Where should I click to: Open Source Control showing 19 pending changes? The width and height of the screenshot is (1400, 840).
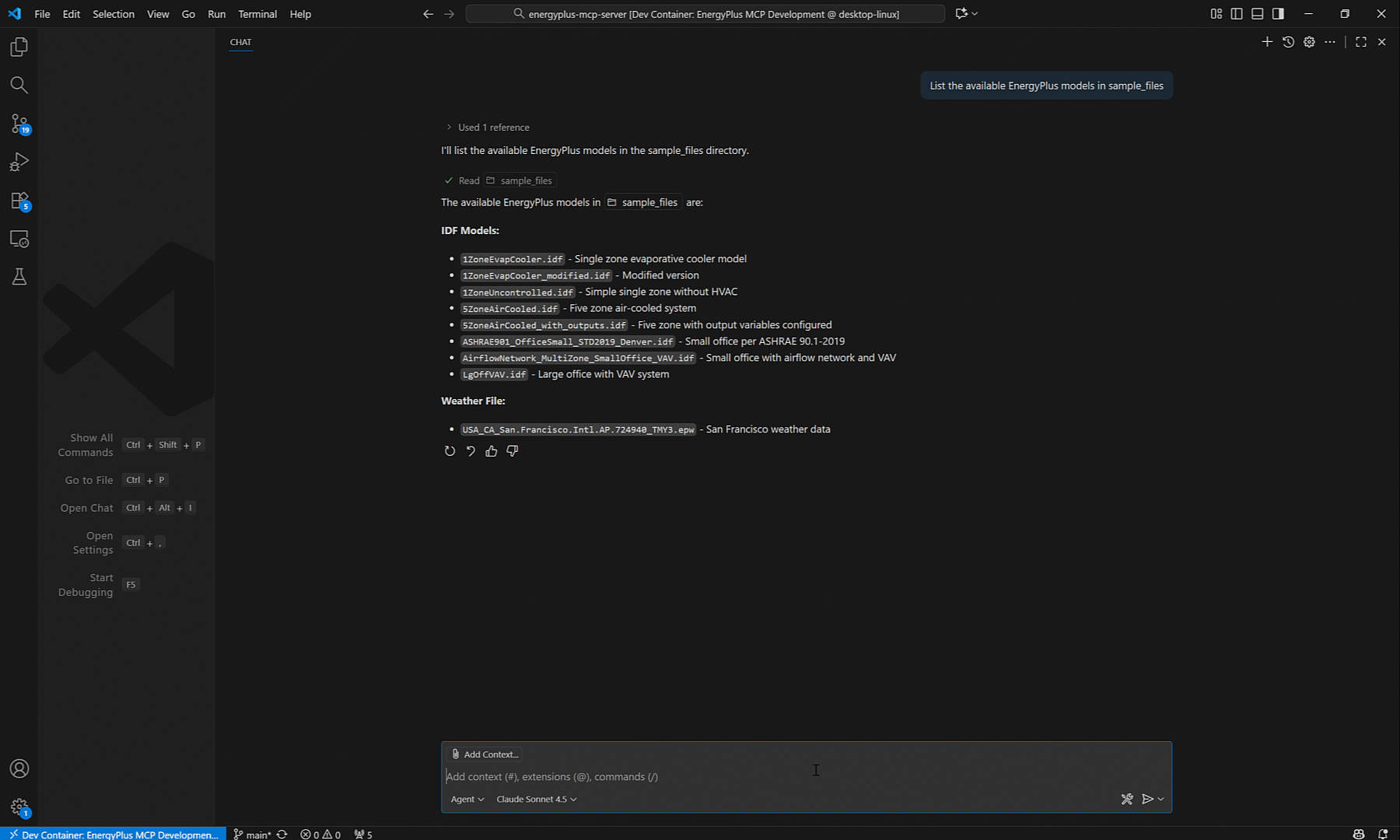(19, 124)
